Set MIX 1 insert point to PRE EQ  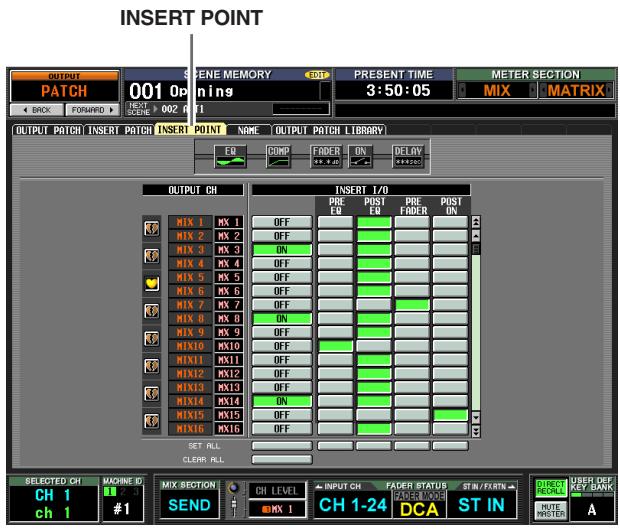click(x=335, y=222)
